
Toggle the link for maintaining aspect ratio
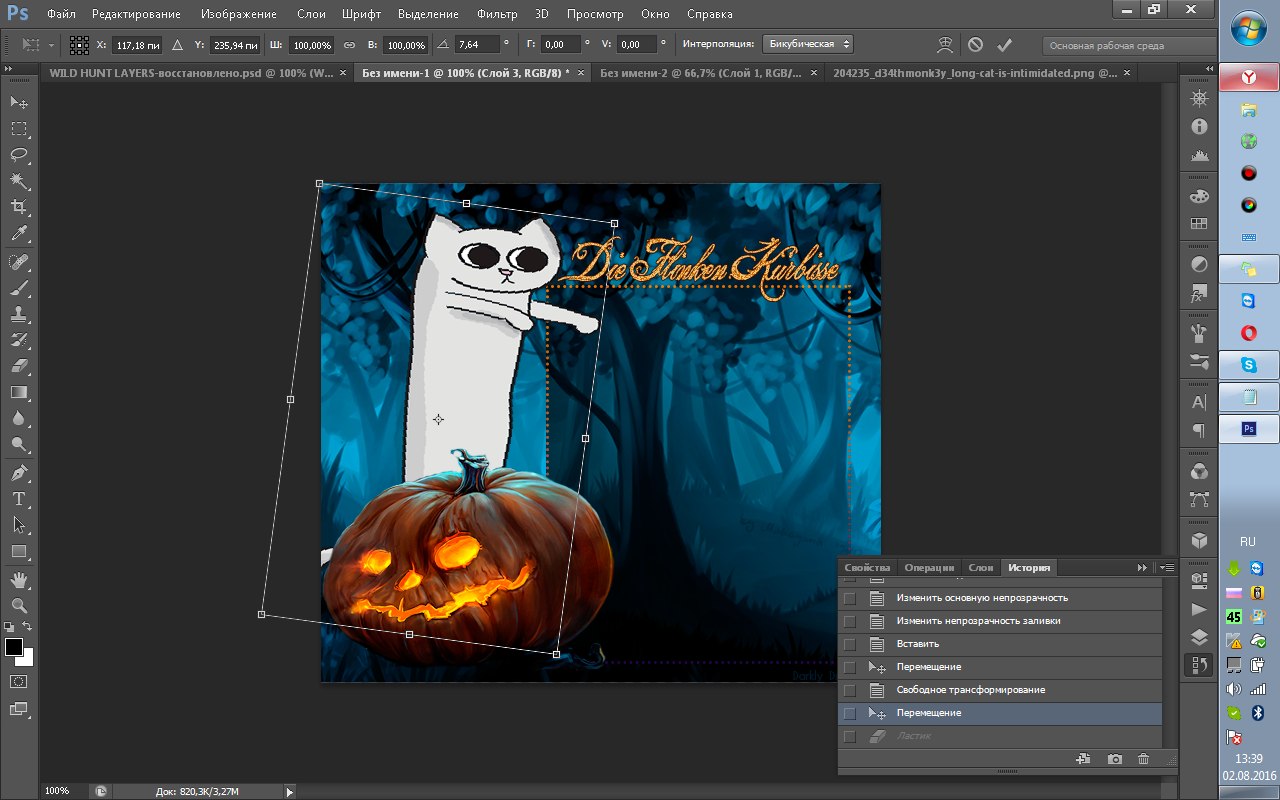pyautogui.click(x=349, y=45)
